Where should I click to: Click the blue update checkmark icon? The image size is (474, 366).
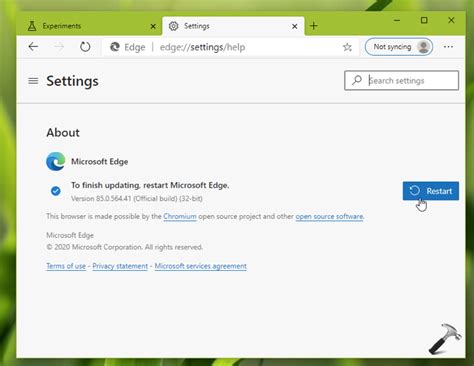tap(56, 191)
